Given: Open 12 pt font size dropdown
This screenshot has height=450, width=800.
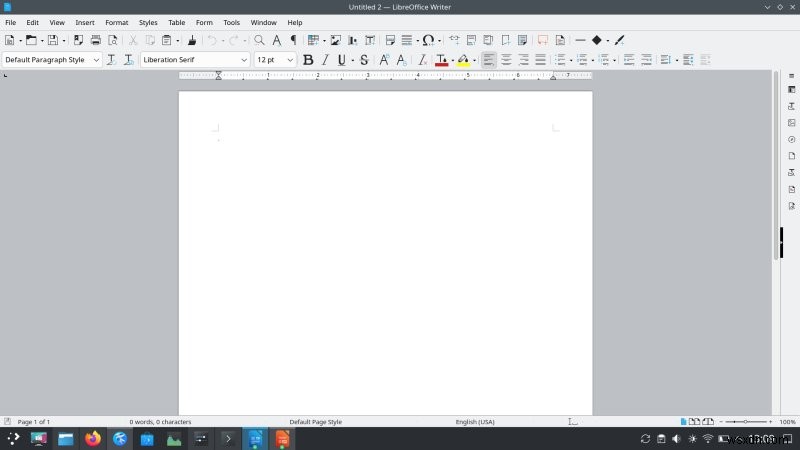Looking at the screenshot, I should 290,60.
